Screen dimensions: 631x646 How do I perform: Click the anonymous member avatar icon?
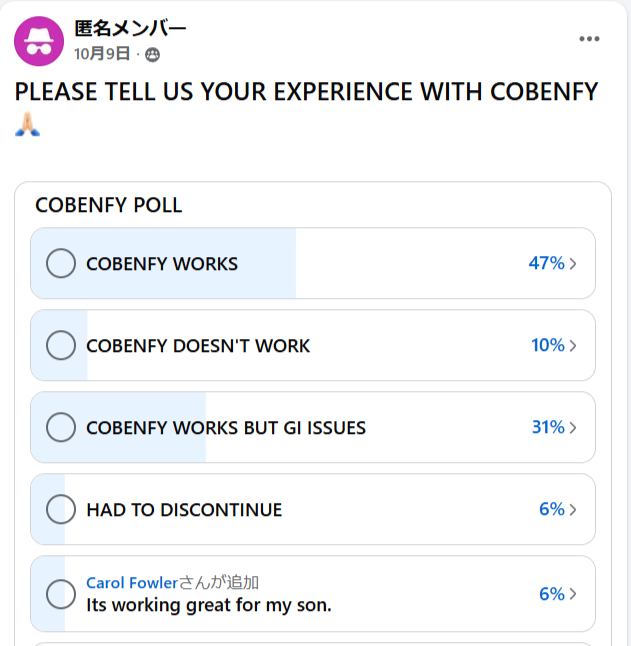pos(39,41)
